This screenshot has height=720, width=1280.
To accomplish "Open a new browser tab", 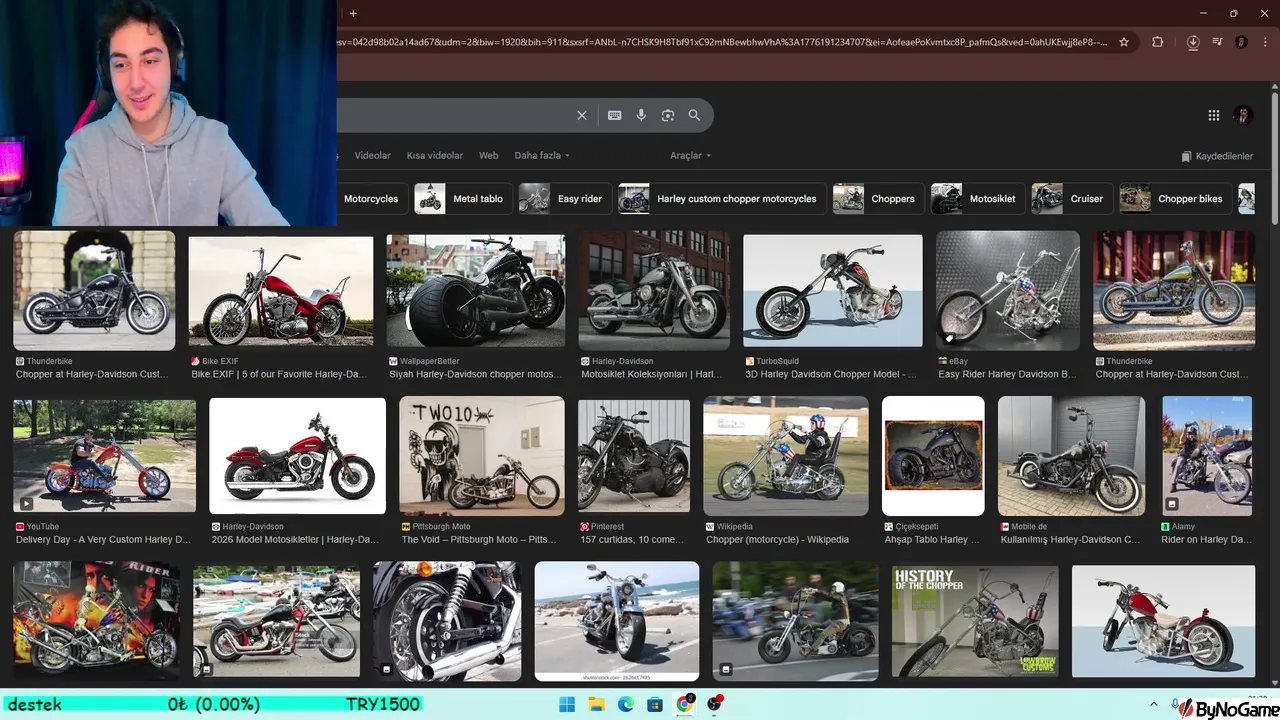I will 353,13.
